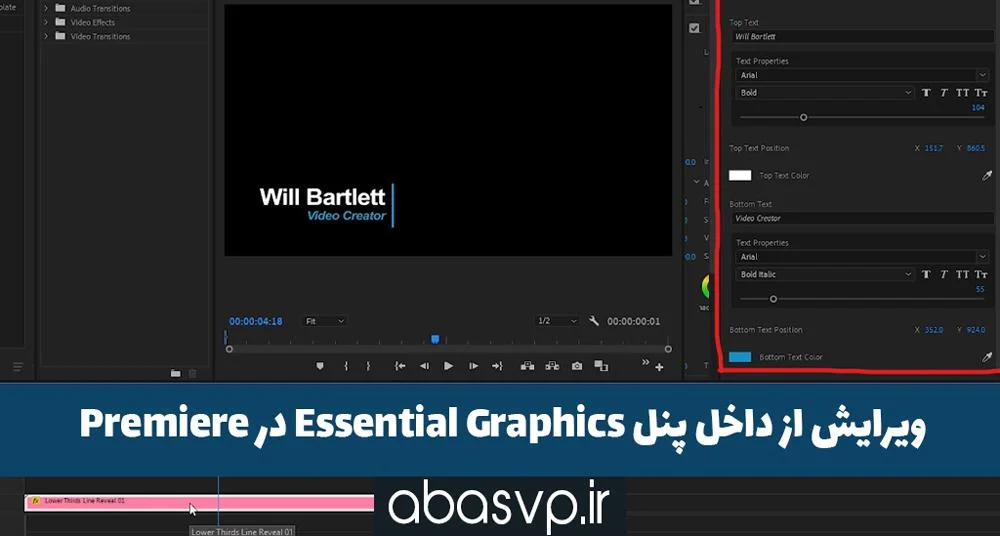Click the Lift button
This screenshot has width=1000, height=536.
point(527,366)
